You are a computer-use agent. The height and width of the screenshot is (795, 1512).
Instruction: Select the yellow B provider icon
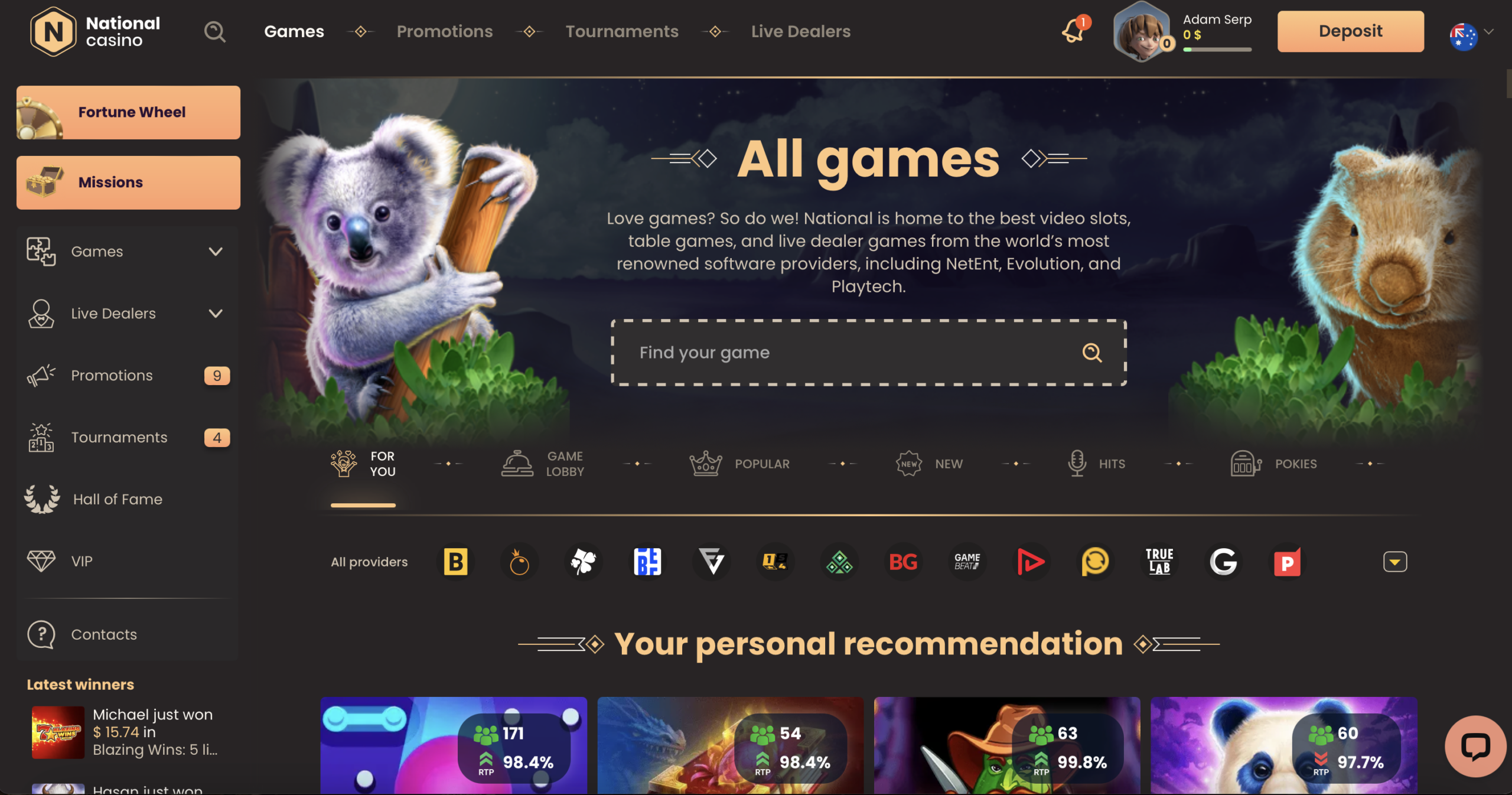pos(455,562)
